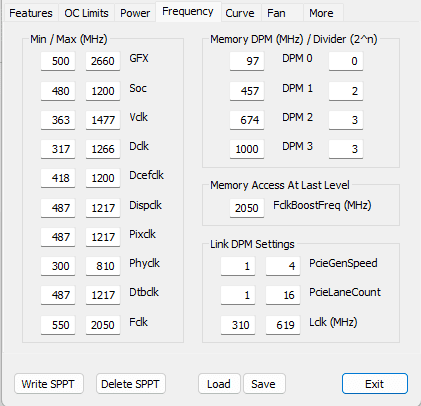This screenshot has height=406, width=421.
Task: Click the Save button
Action: tap(264, 384)
